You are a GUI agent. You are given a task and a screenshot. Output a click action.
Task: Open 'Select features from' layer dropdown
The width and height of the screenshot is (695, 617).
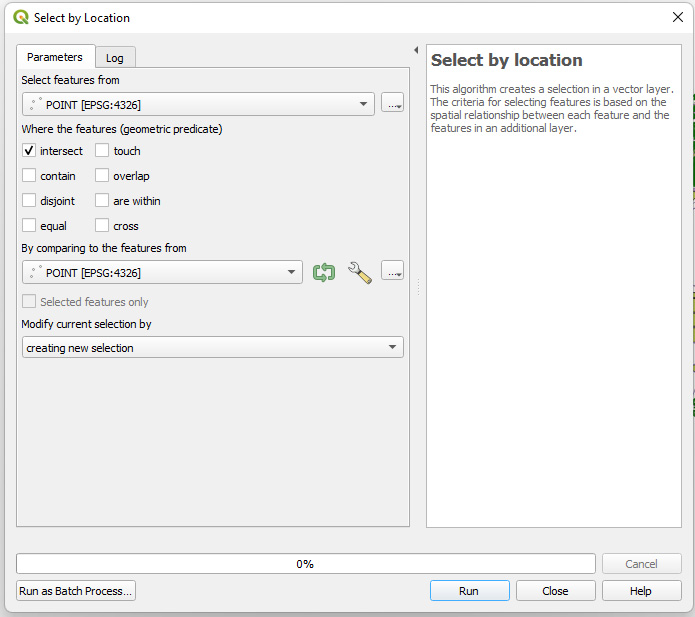[198, 104]
